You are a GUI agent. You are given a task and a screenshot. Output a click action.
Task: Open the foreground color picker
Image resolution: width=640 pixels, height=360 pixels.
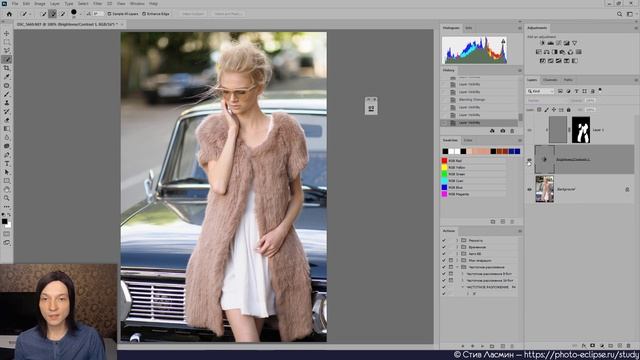click(x=4, y=221)
